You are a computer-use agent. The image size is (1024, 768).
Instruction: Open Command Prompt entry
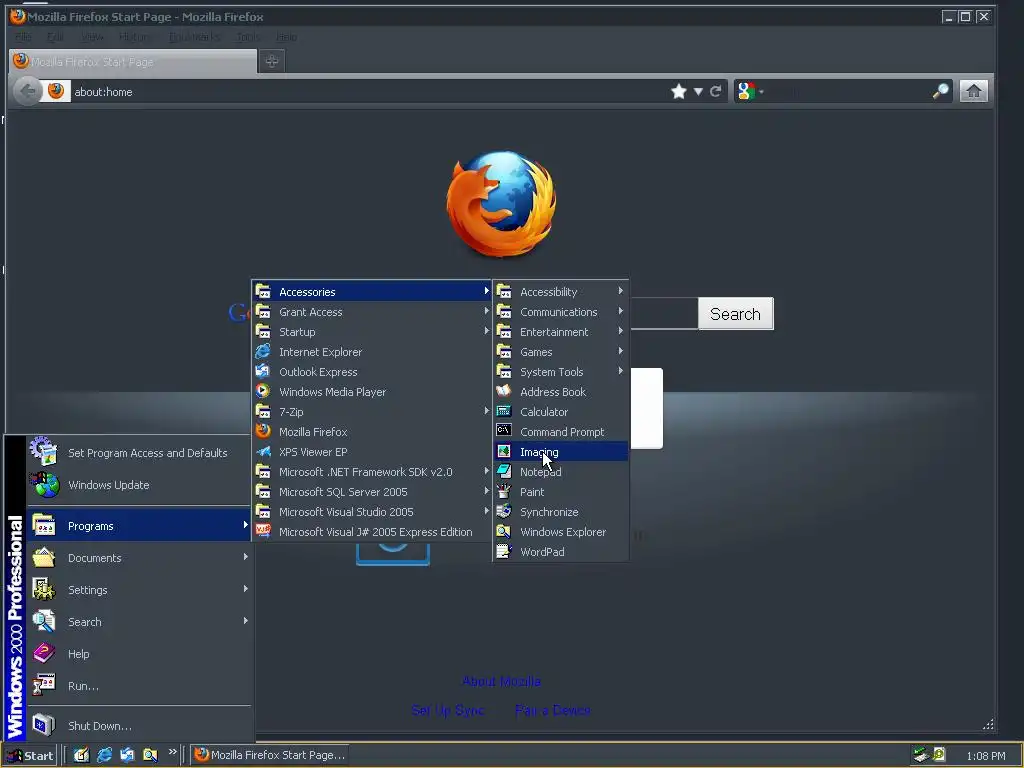[x=560, y=432]
